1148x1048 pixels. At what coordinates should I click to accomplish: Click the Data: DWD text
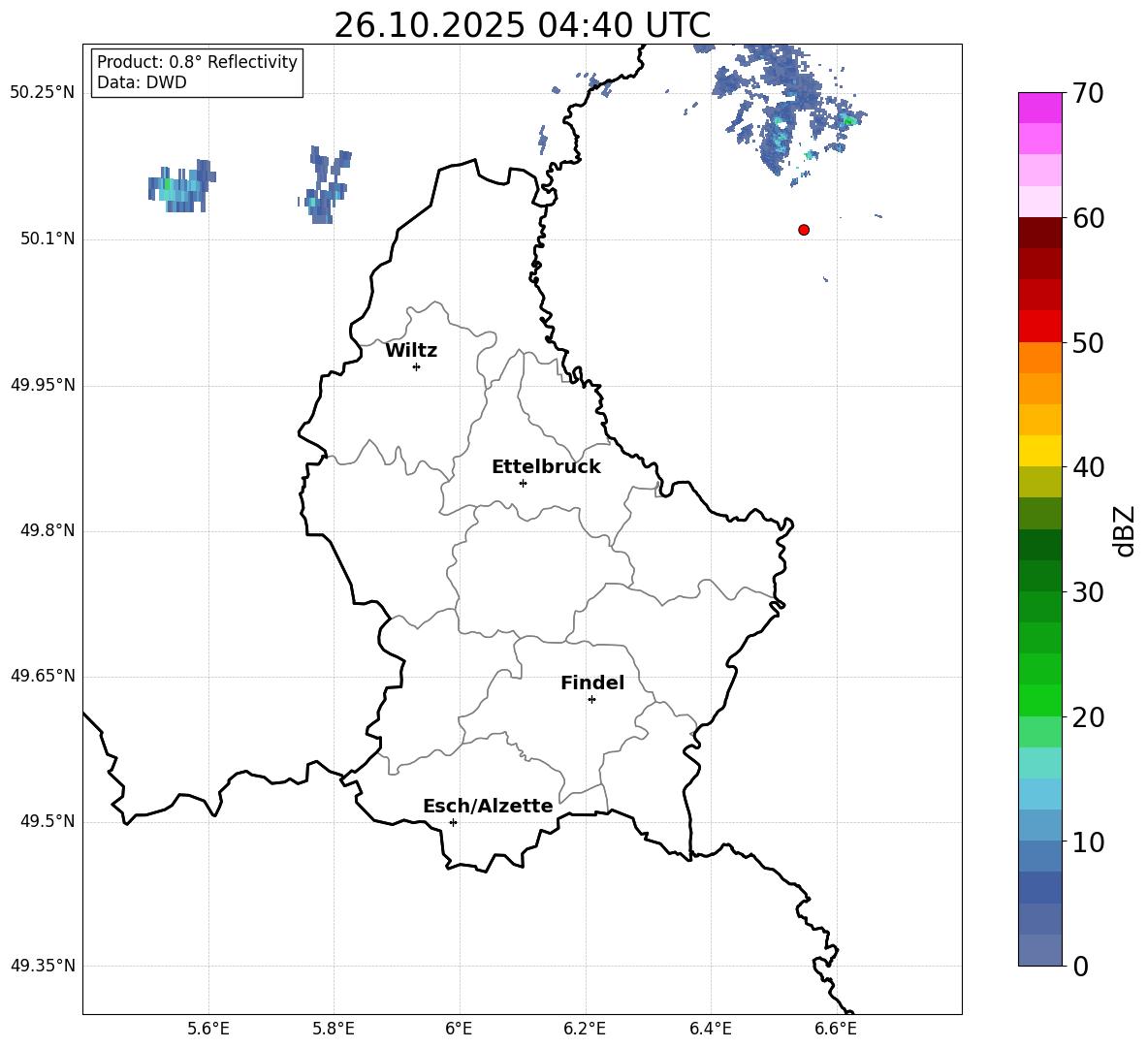tap(142, 82)
